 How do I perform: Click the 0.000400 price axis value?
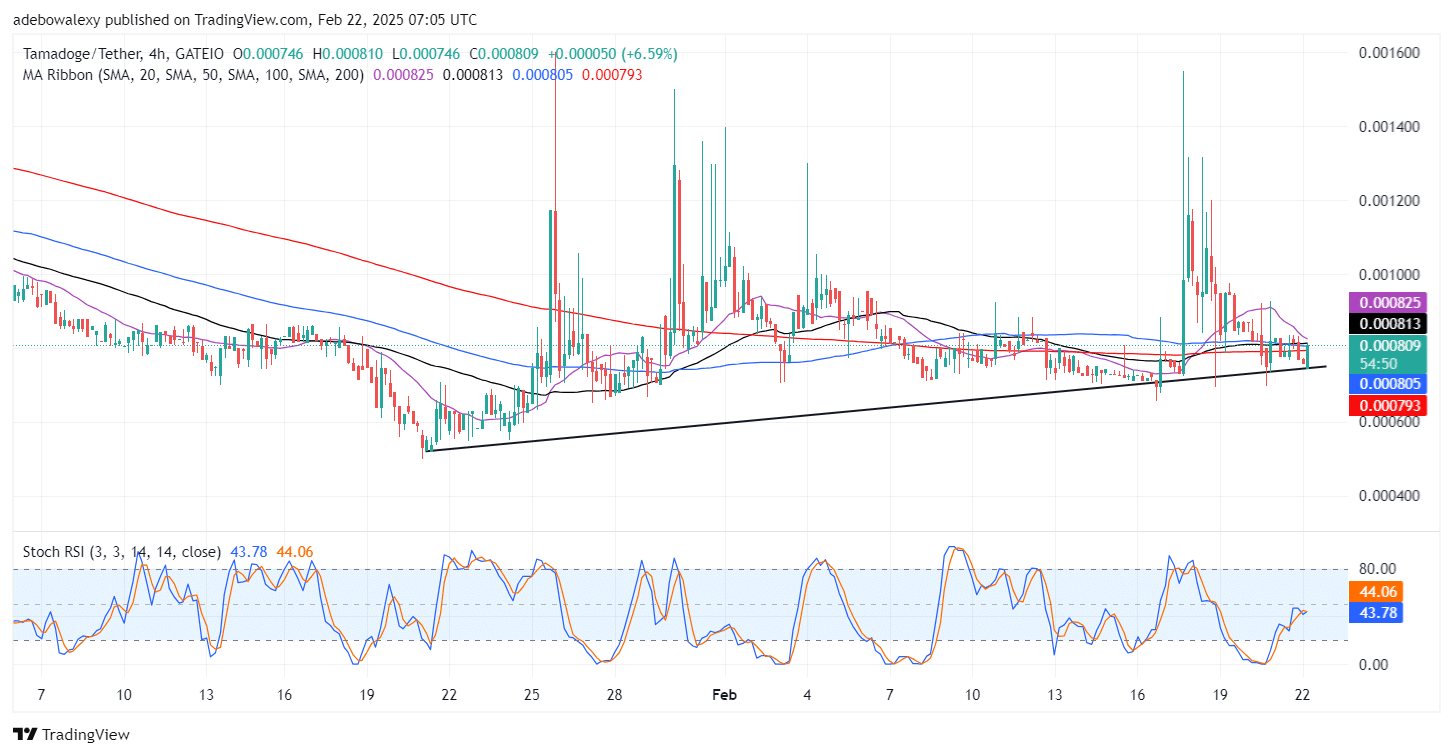(x=1391, y=496)
